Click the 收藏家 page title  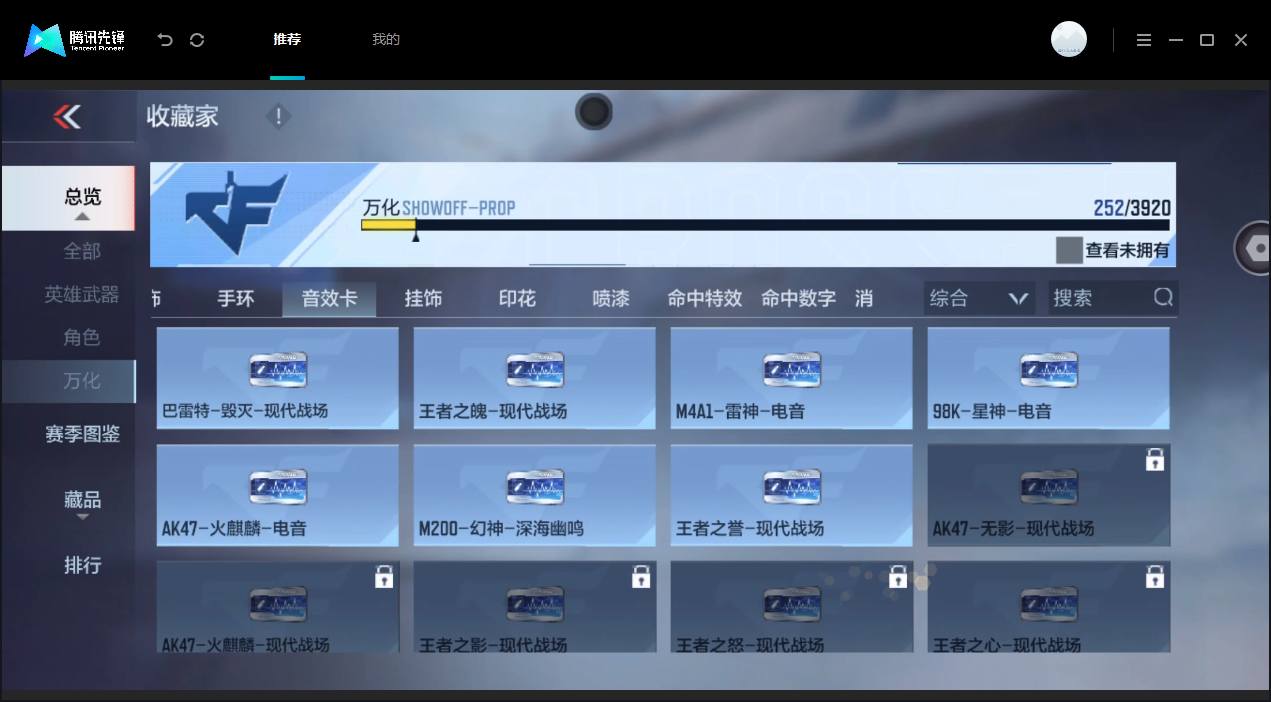point(182,116)
